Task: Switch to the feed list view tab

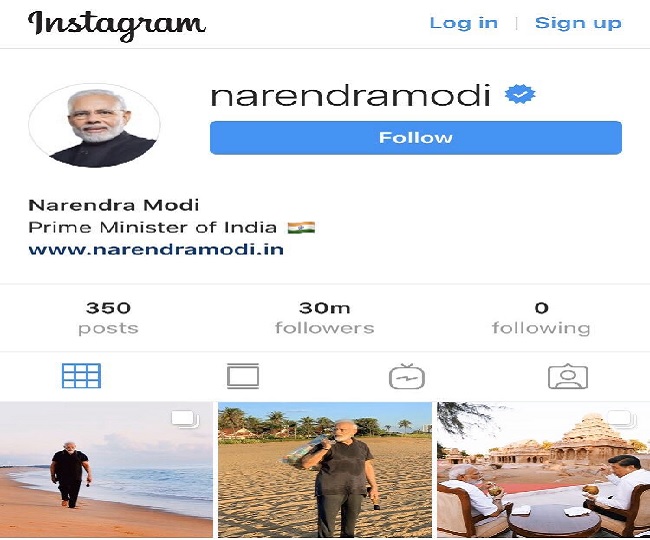Action: (243, 376)
